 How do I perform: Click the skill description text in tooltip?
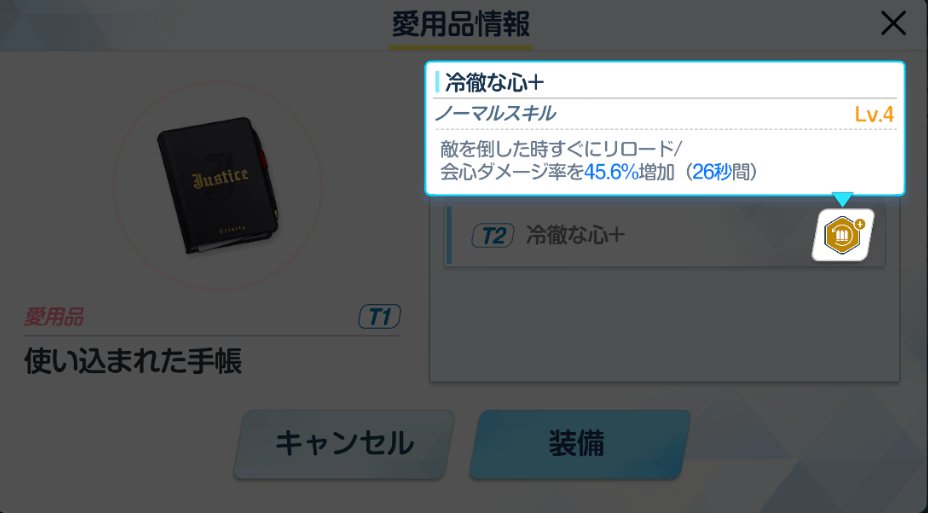[598, 160]
